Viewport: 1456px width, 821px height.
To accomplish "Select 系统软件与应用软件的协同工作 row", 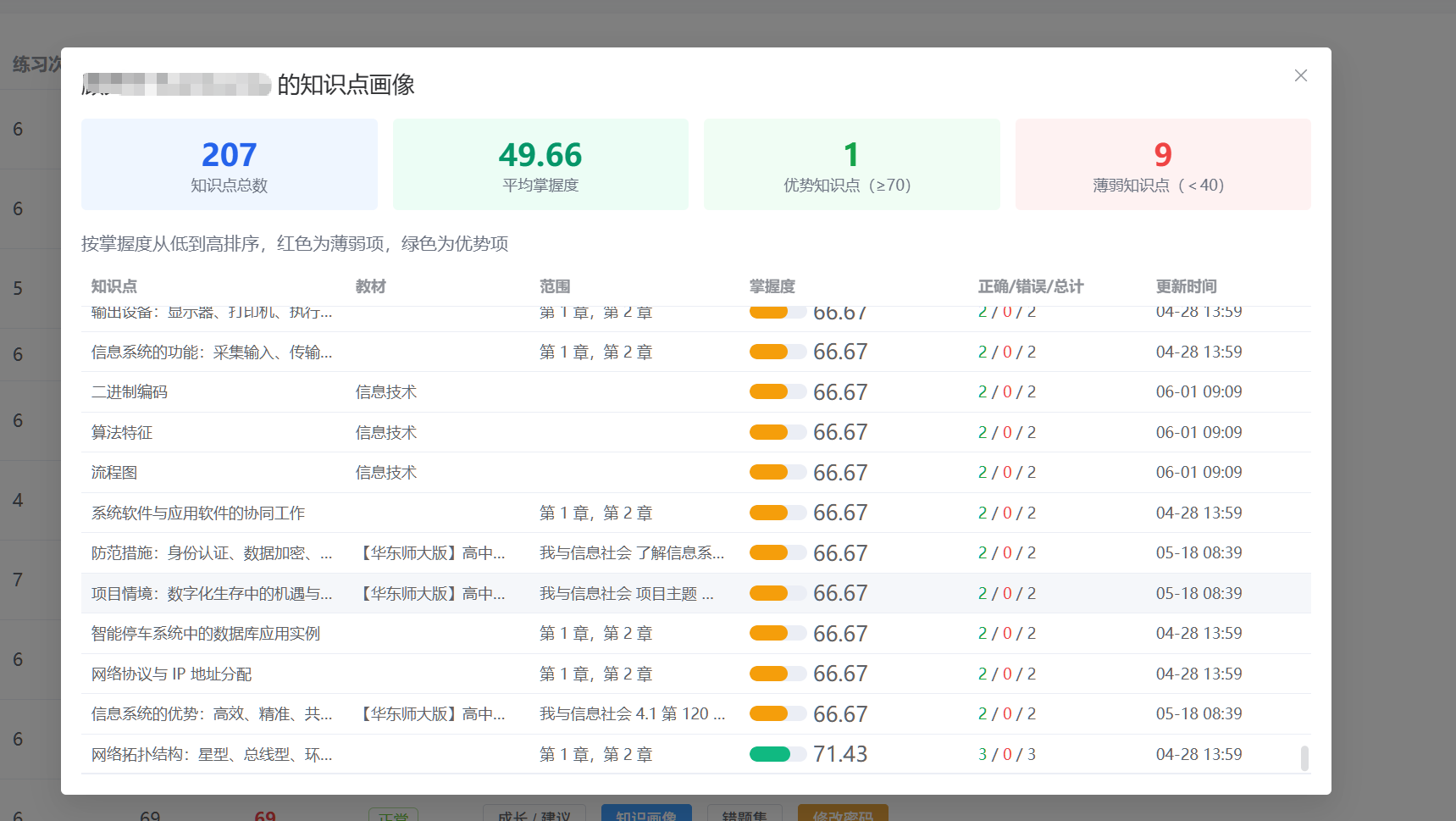I will coord(696,513).
